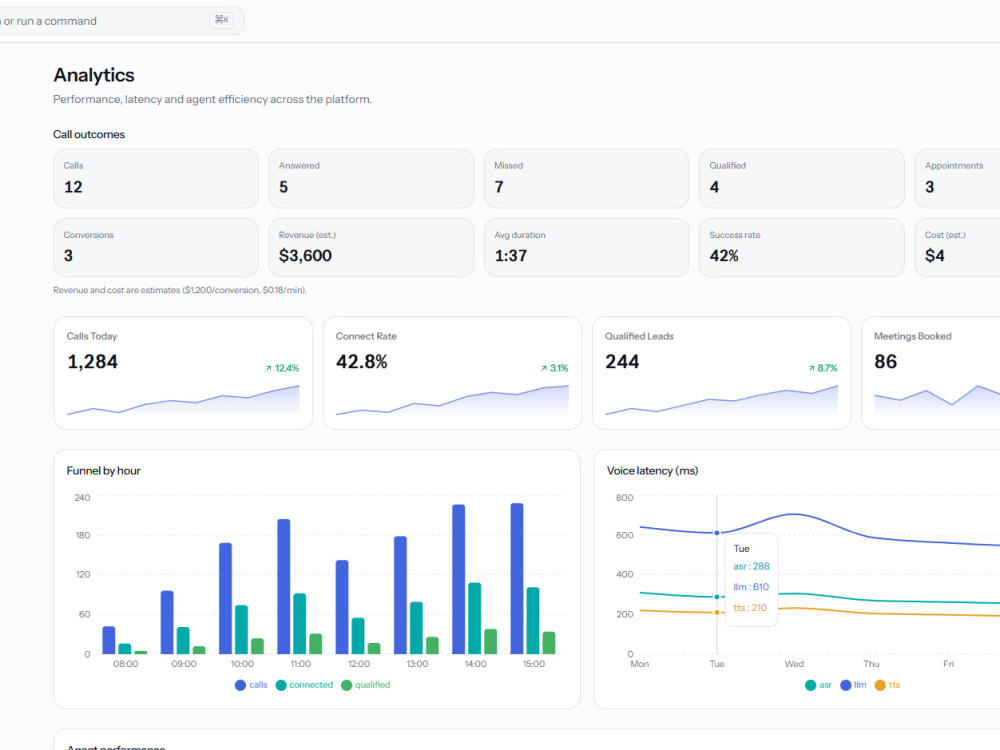This screenshot has width=1000, height=750.
Task: Click the Conversions card
Action: pyautogui.click(x=156, y=247)
